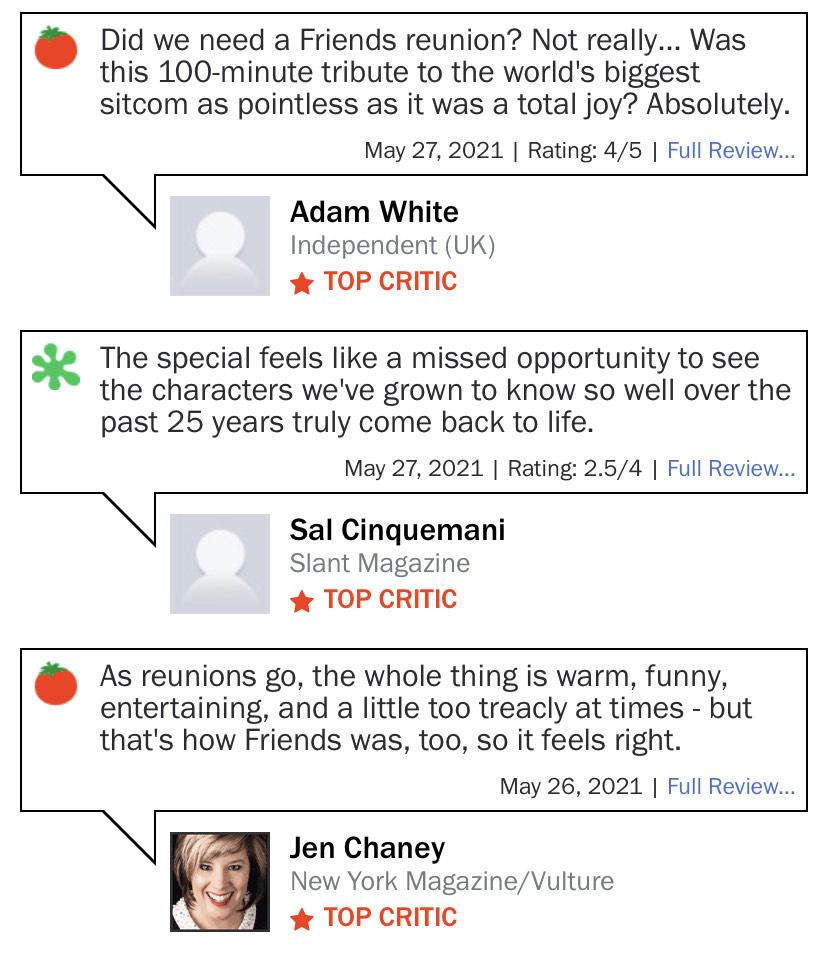
Task: Open Jen Chaney's profile photo
Action: [x=220, y=881]
